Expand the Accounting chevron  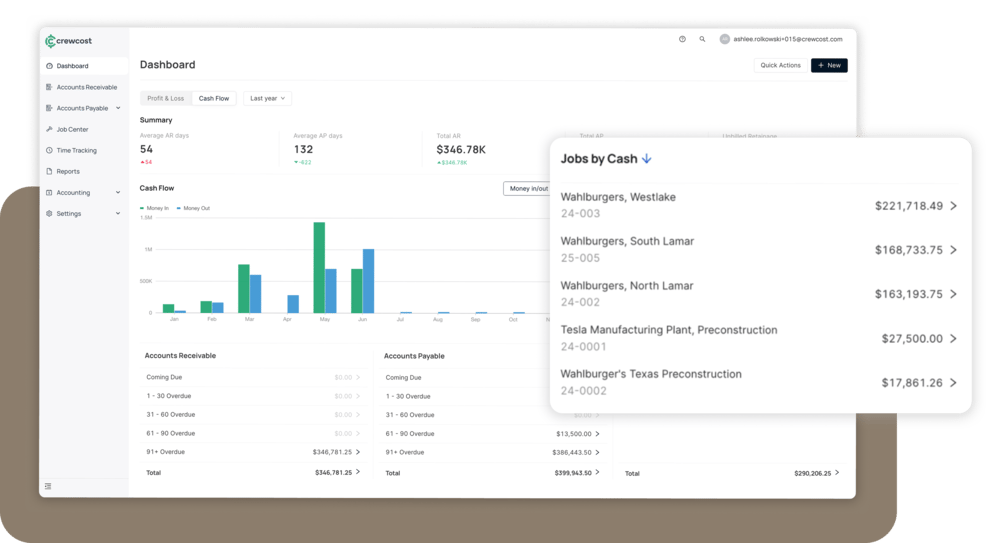[x=118, y=192]
